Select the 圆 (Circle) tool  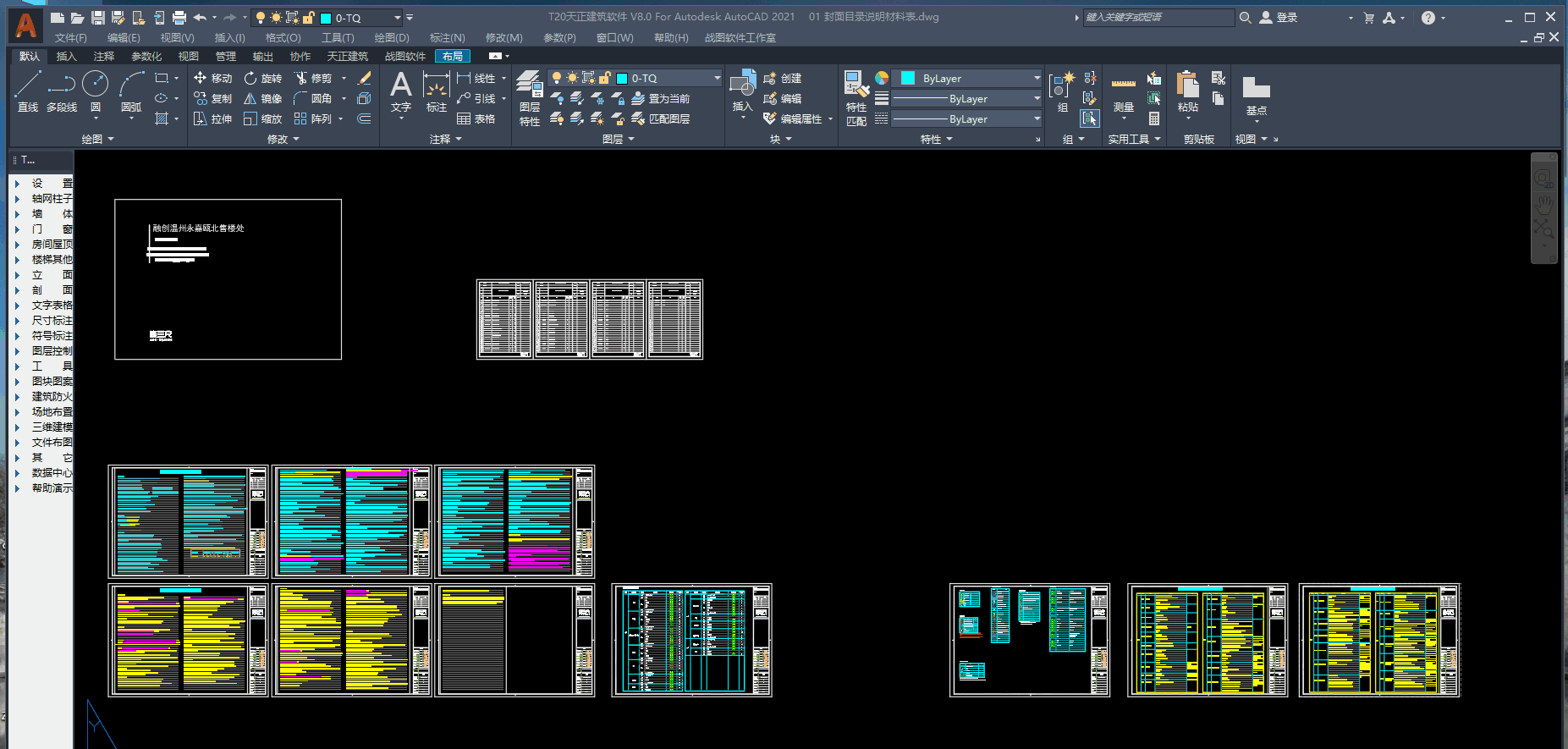pyautogui.click(x=96, y=91)
